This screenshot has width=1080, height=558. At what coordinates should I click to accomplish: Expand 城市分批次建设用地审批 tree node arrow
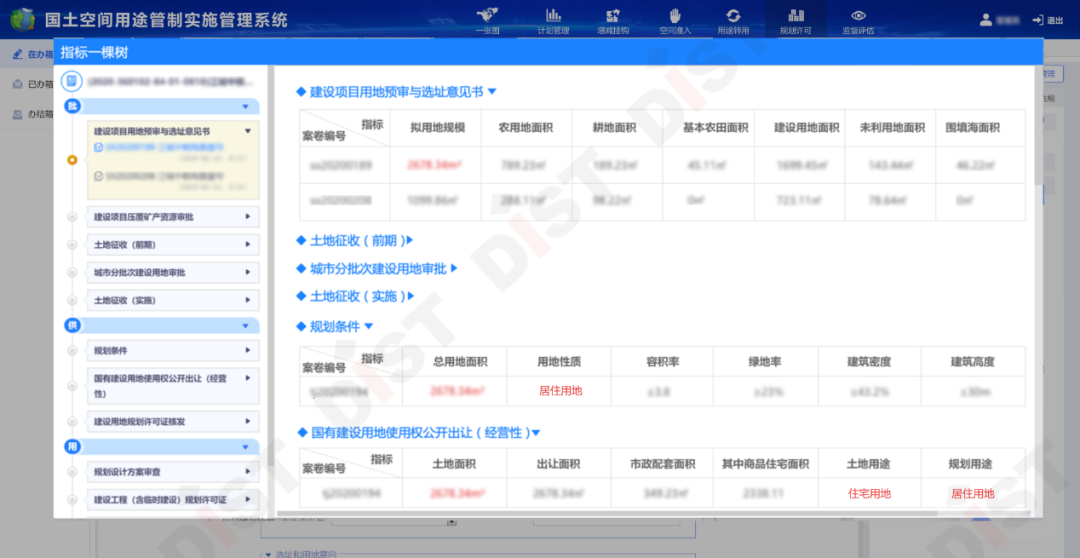[248, 272]
